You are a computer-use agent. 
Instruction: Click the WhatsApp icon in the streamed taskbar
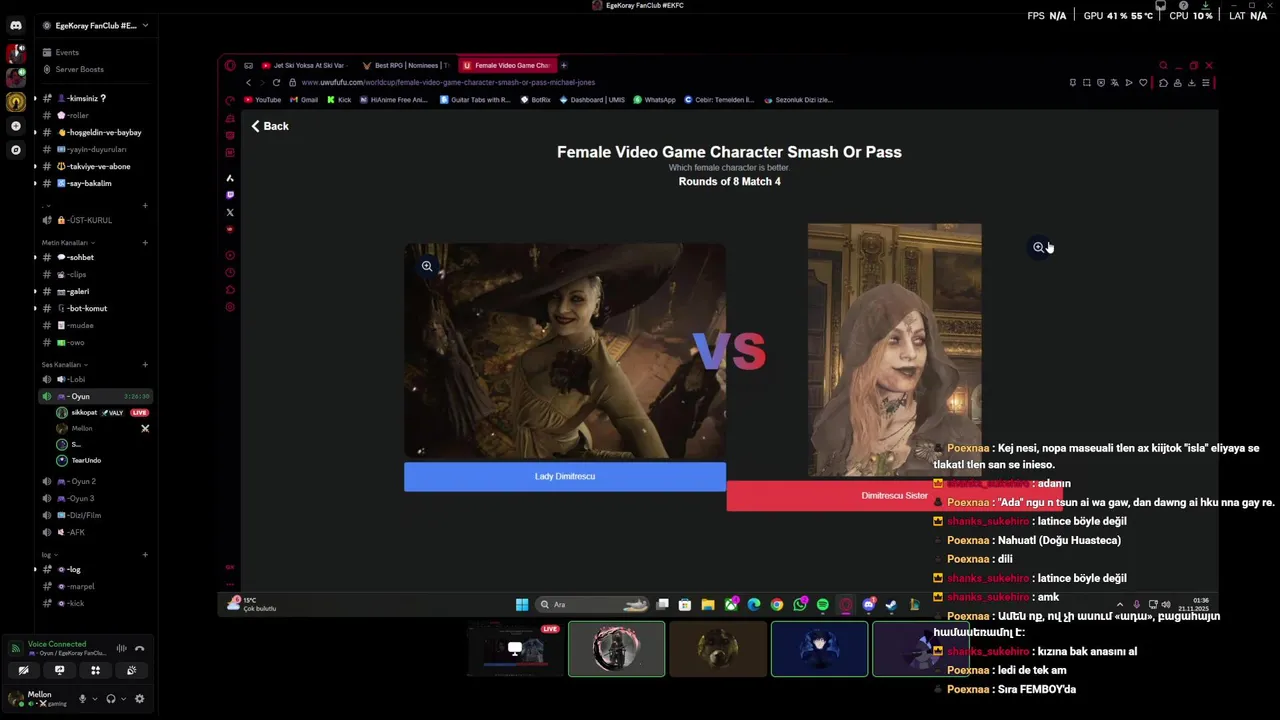pos(800,604)
